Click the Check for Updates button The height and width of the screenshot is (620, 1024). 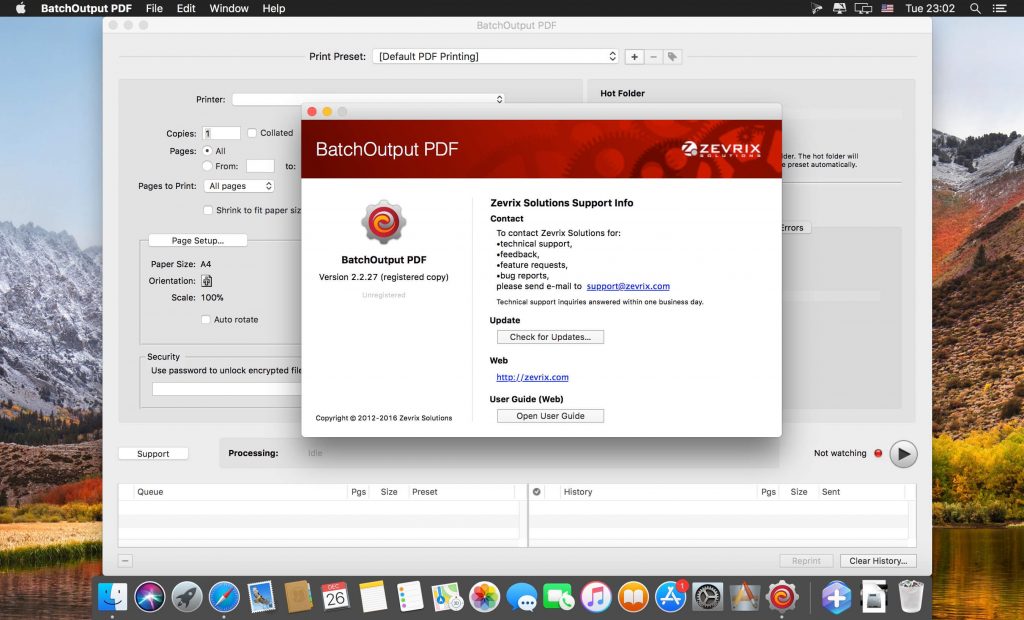(550, 337)
